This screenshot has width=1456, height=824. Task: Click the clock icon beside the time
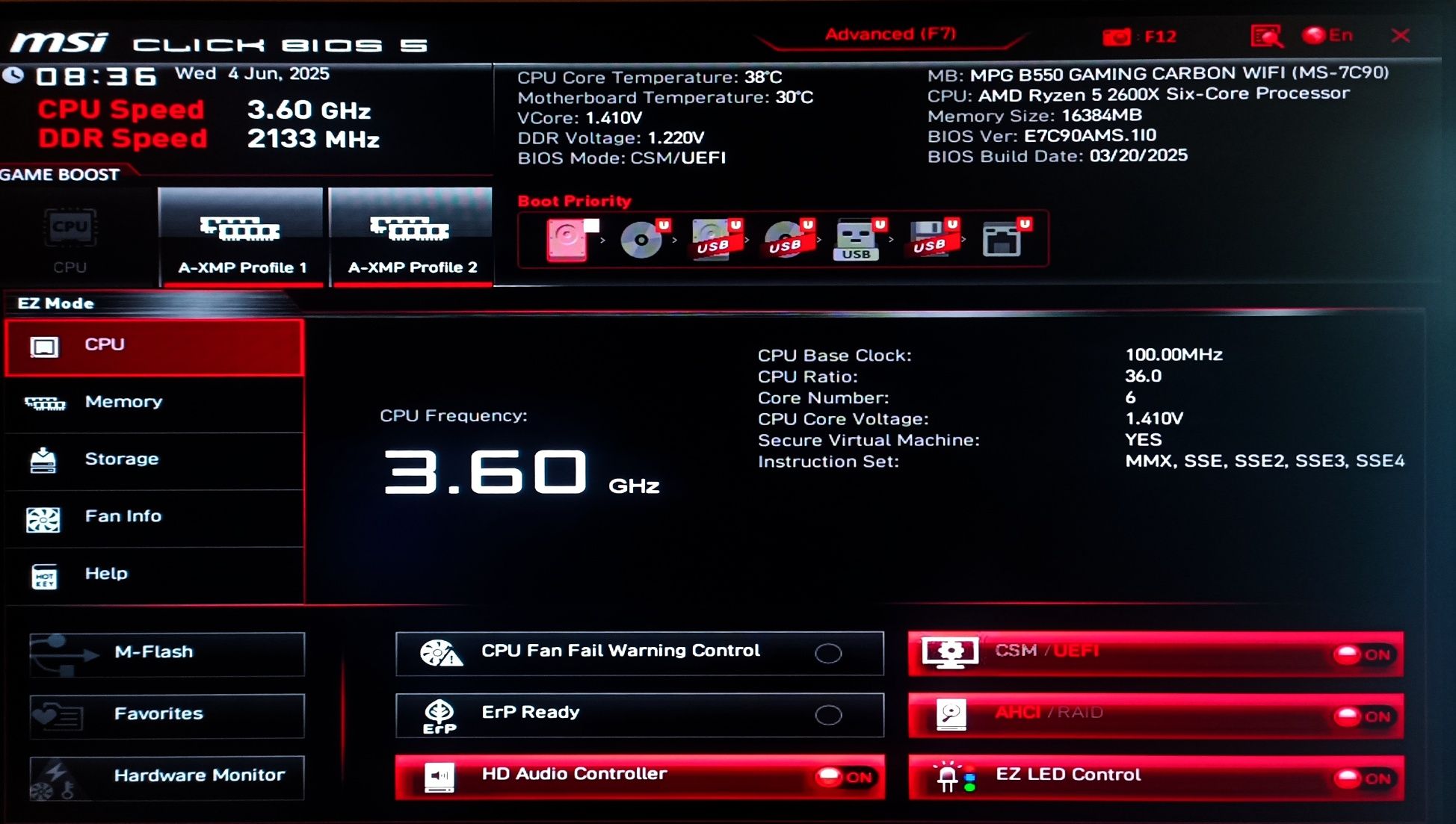click(x=13, y=75)
